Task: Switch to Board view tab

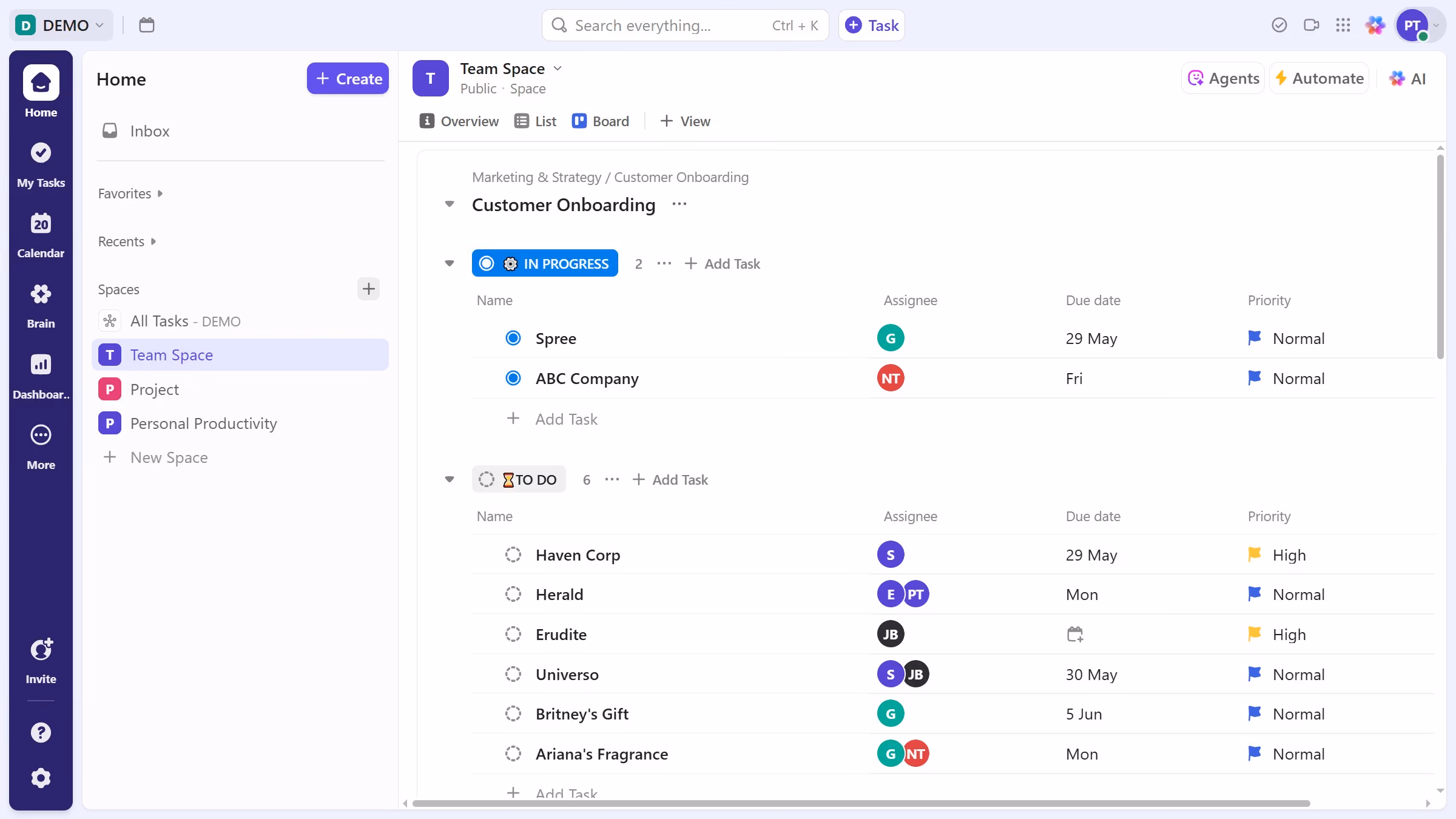Action: pyautogui.click(x=601, y=121)
